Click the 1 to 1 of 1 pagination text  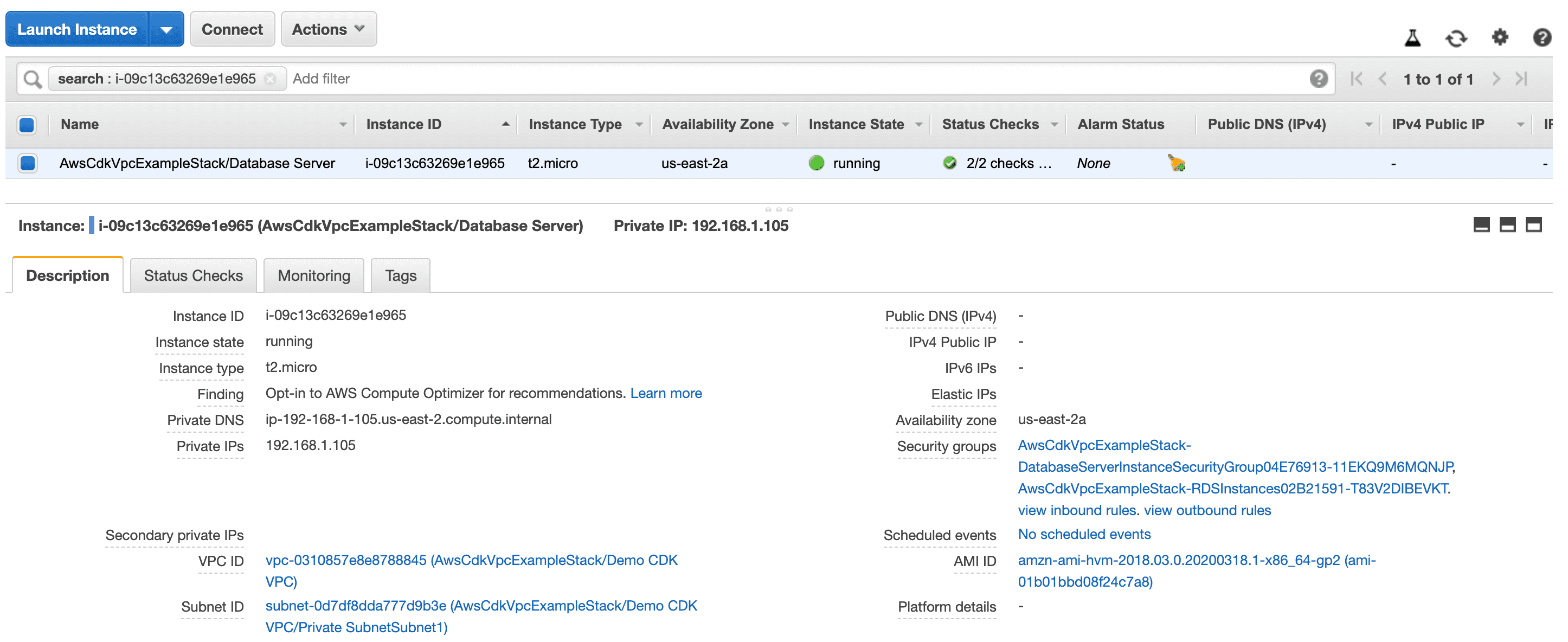pos(1438,79)
